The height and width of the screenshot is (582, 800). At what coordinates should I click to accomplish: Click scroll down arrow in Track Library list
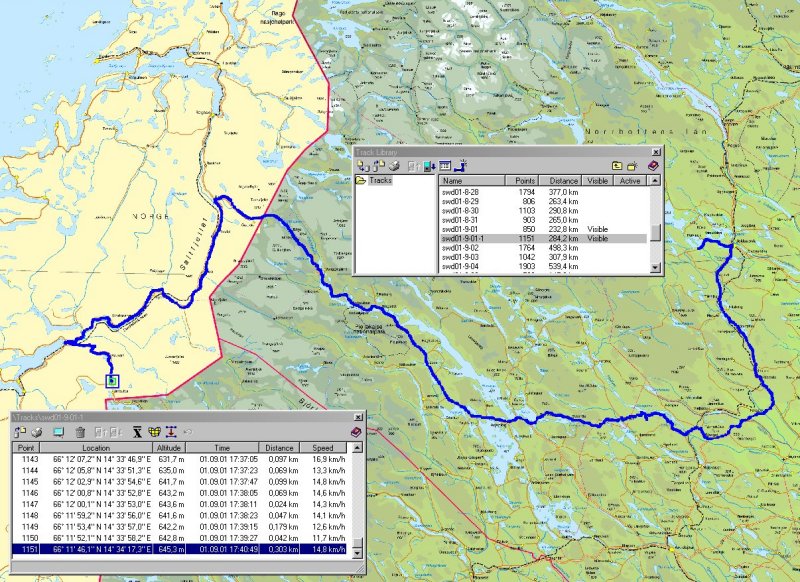656,268
